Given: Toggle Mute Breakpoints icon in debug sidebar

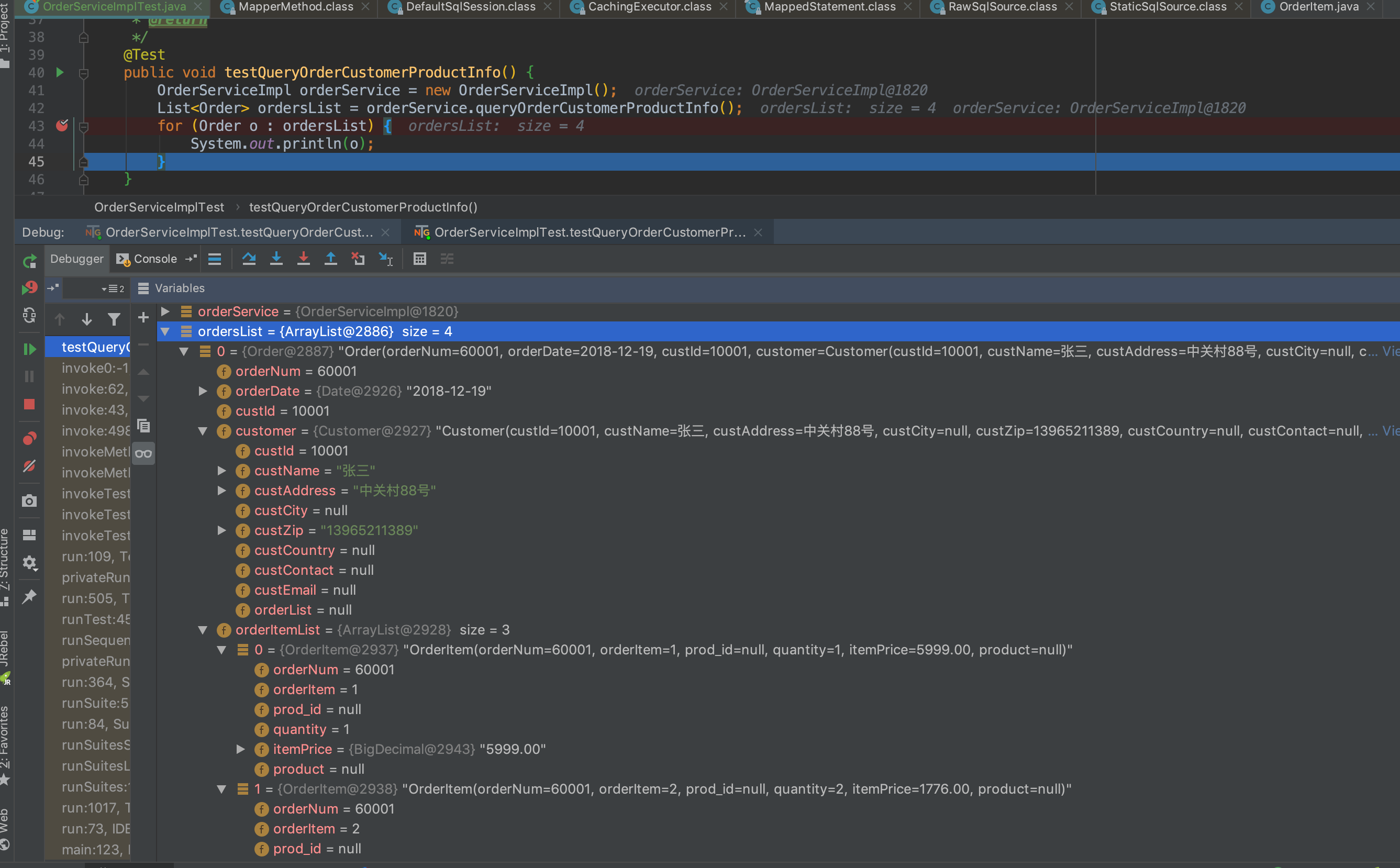Looking at the screenshot, I should [x=29, y=466].
